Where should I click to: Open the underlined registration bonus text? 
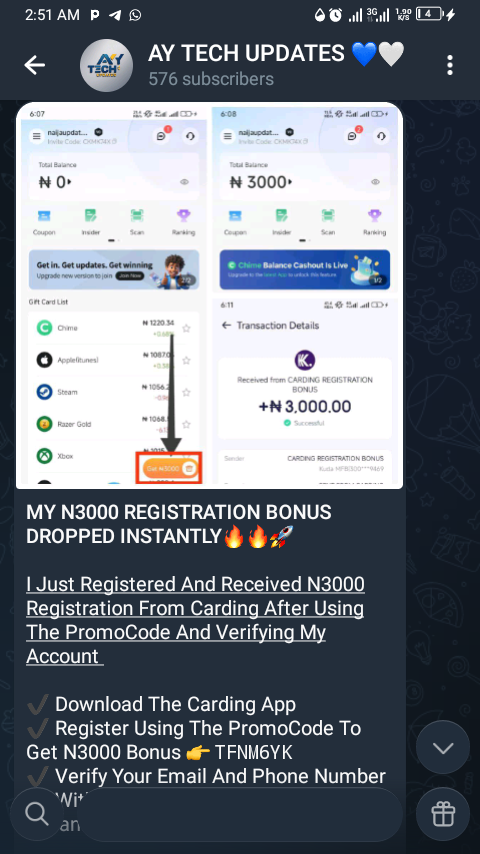pyautogui.click(x=195, y=620)
